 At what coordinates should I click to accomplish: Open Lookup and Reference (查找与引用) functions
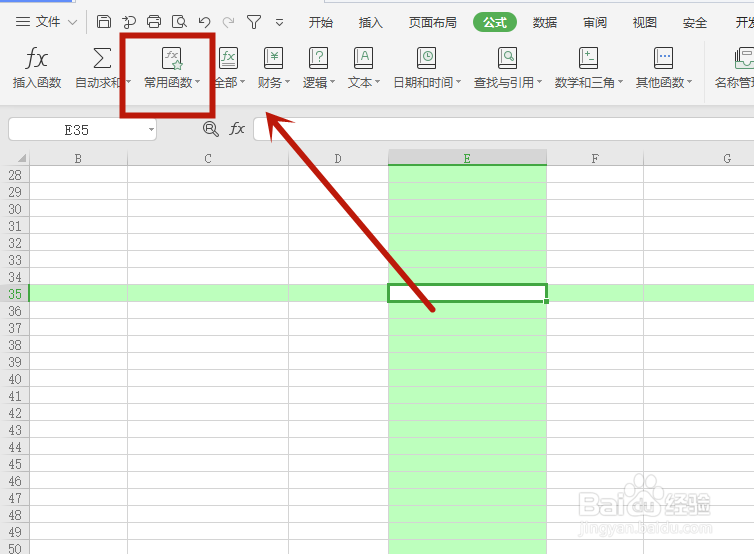[507, 68]
